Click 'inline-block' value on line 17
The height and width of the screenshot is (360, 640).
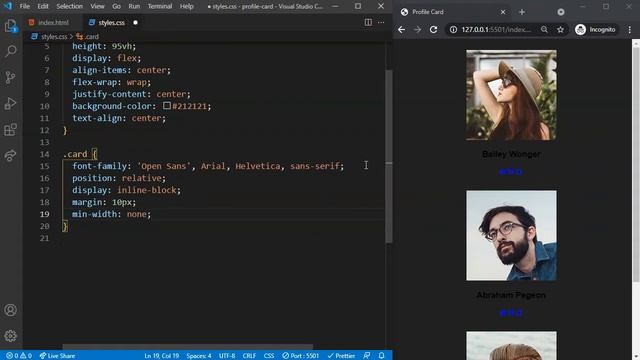click(x=147, y=190)
